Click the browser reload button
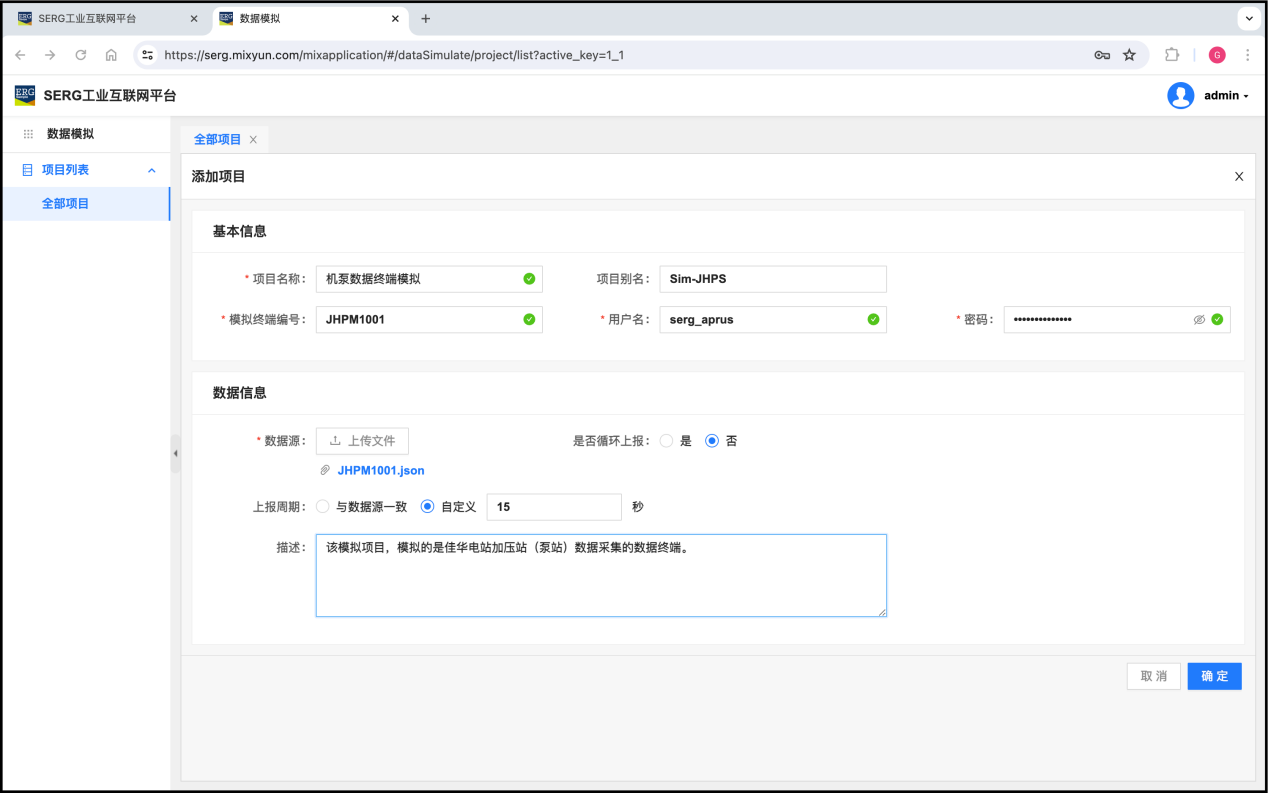The image size is (1268, 793). (x=81, y=55)
